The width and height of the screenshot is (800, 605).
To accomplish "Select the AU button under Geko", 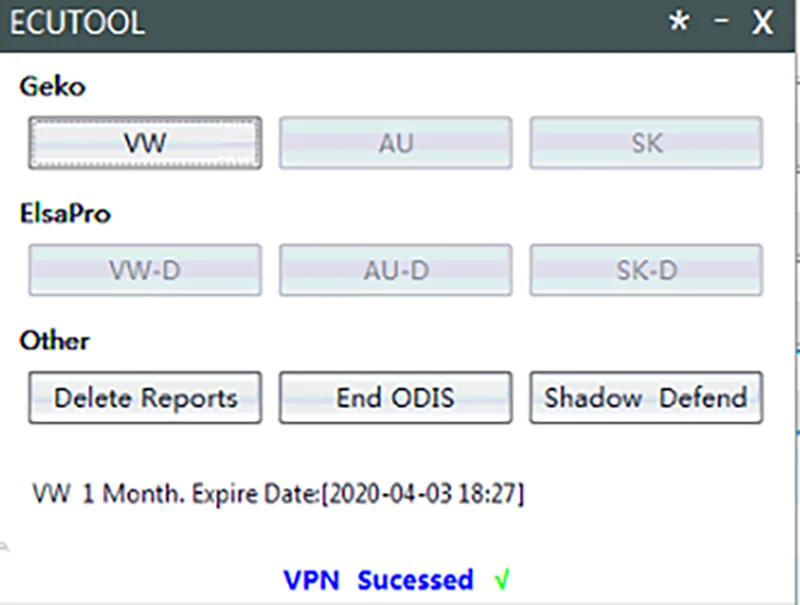I will (x=395, y=143).
